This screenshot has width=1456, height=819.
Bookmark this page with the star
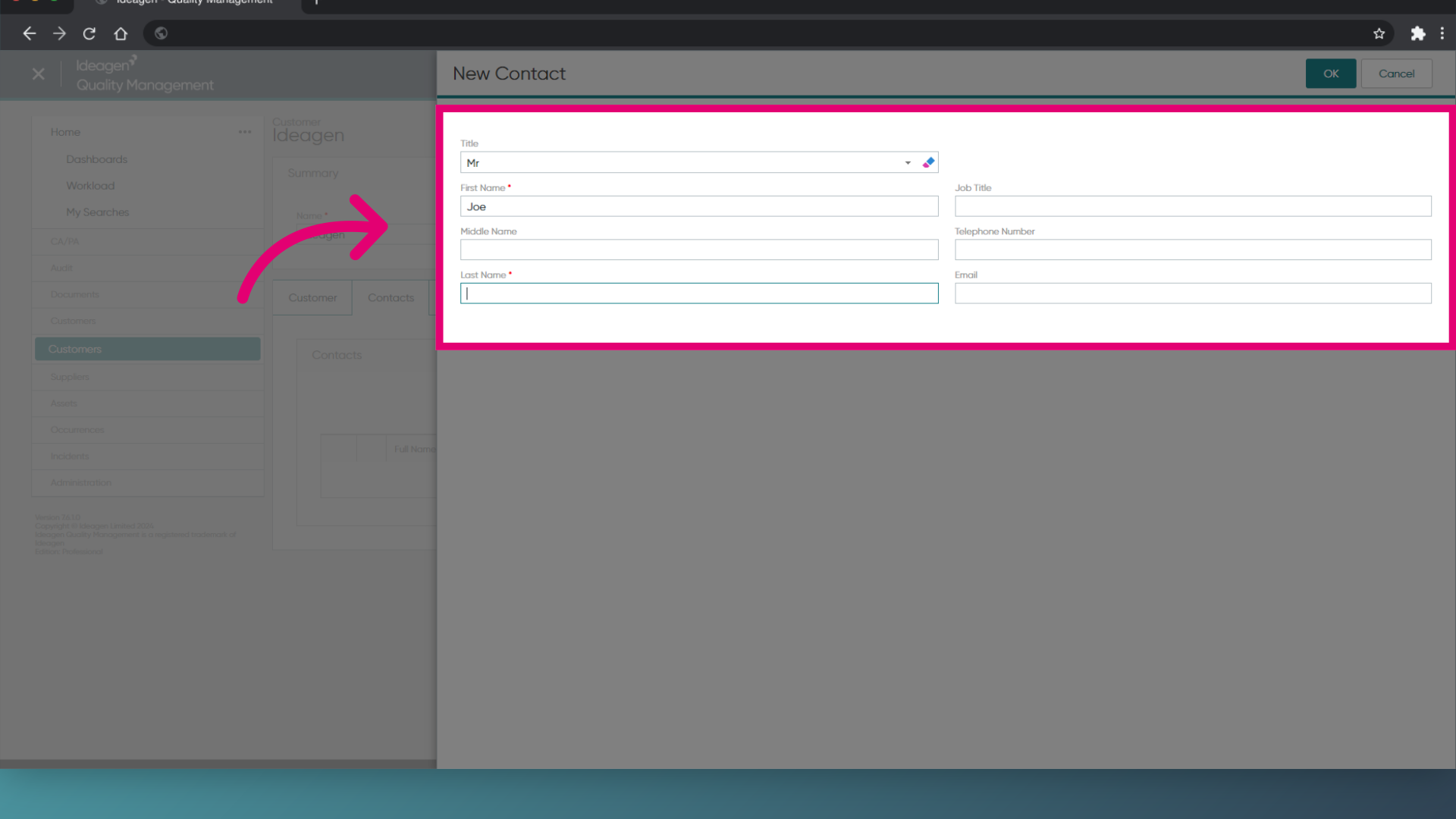click(x=1379, y=33)
